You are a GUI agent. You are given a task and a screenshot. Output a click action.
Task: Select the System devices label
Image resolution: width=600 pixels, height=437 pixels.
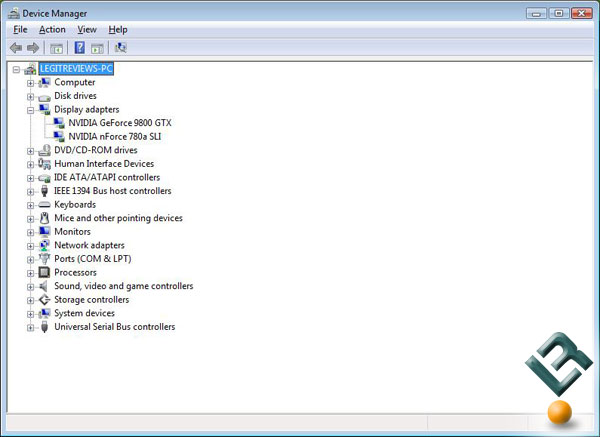pos(84,313)
